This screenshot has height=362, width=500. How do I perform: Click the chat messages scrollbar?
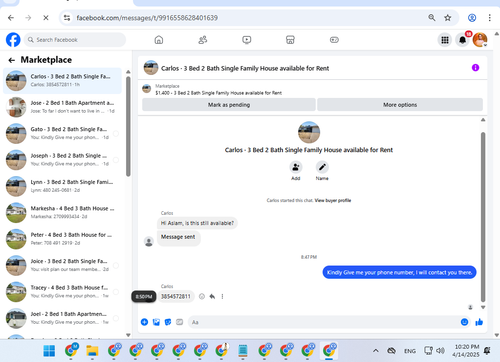click(483, 217)
